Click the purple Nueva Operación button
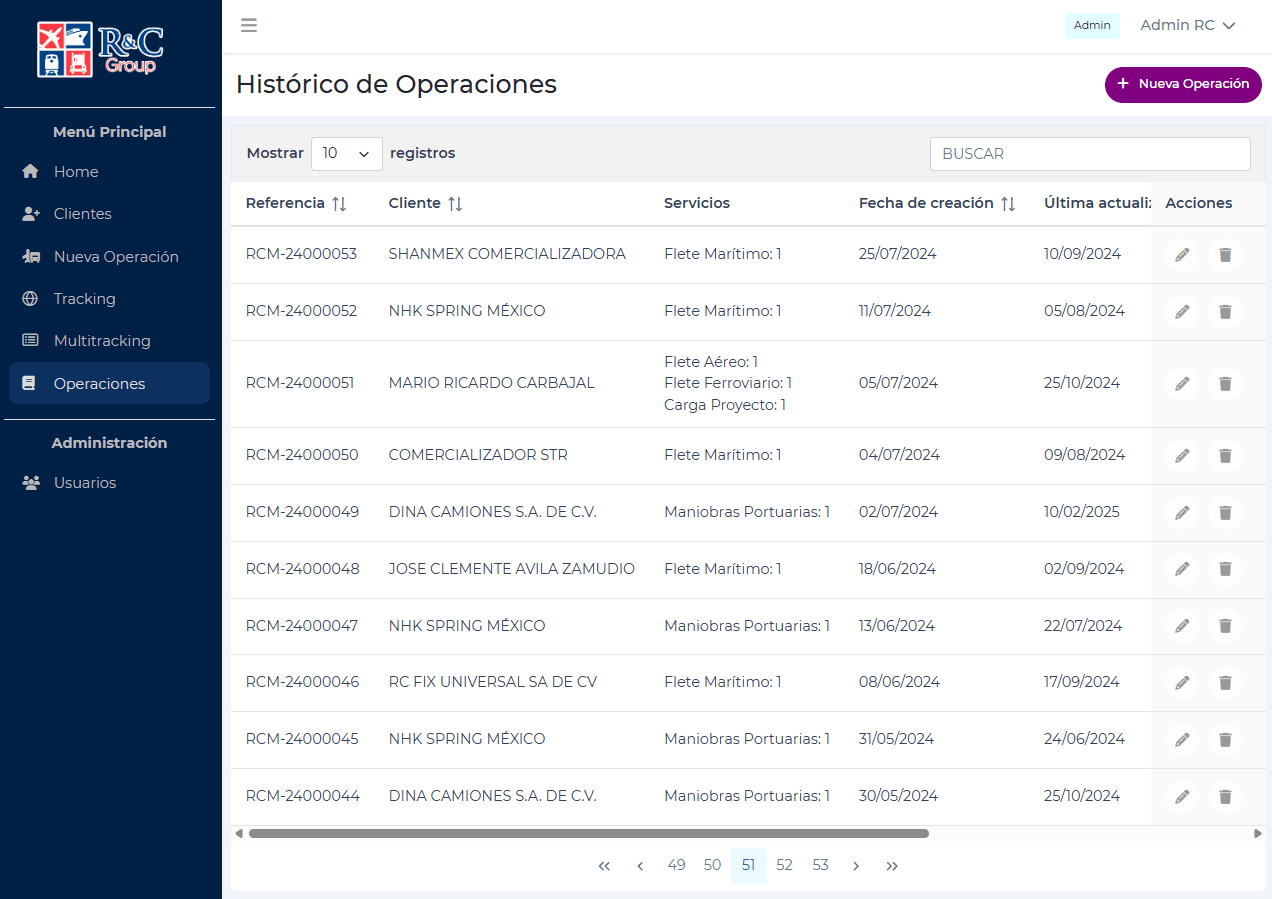The height and width of the screenshot is (899, 1272). 1183,84
